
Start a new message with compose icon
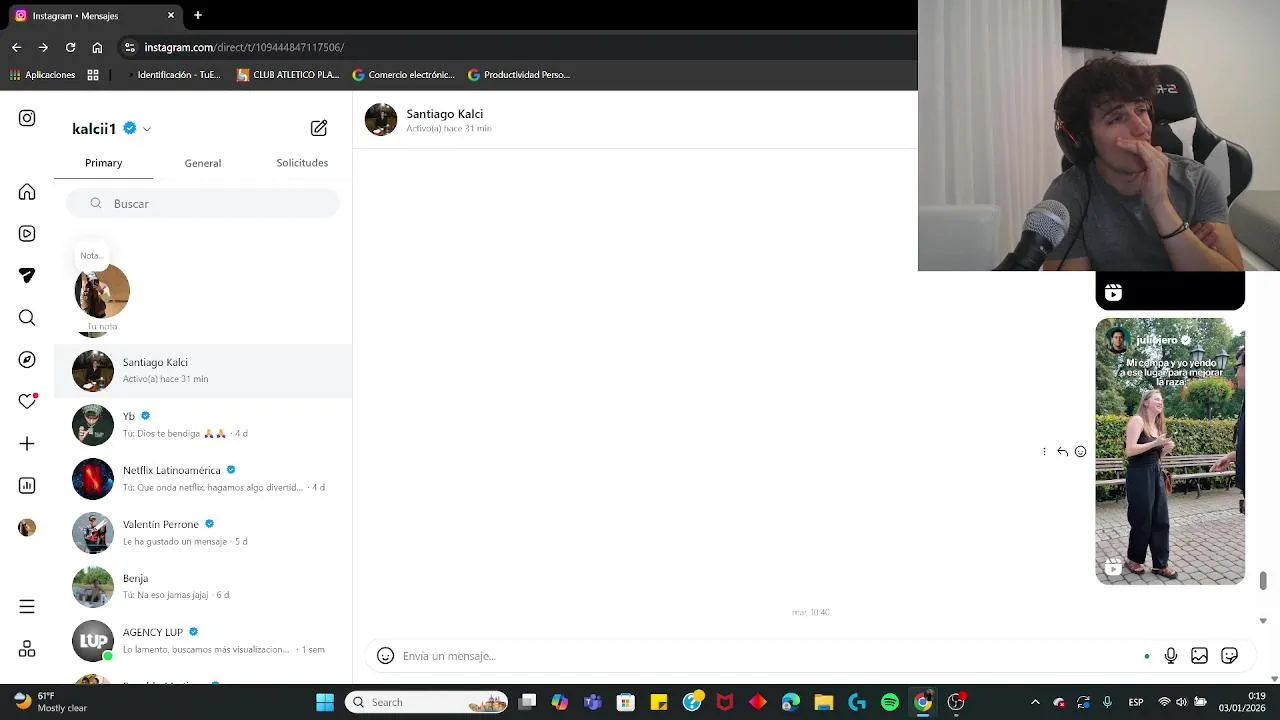point(319,128)
